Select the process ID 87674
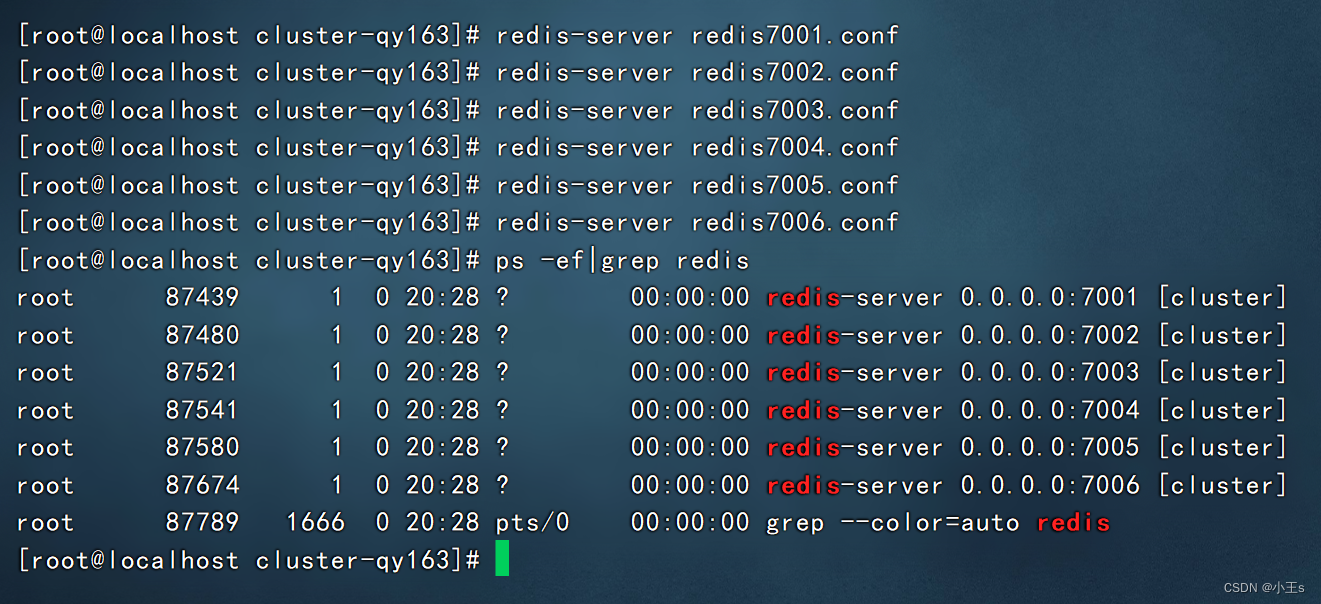This screenshot has width=1321, height=604. (203, 485)
